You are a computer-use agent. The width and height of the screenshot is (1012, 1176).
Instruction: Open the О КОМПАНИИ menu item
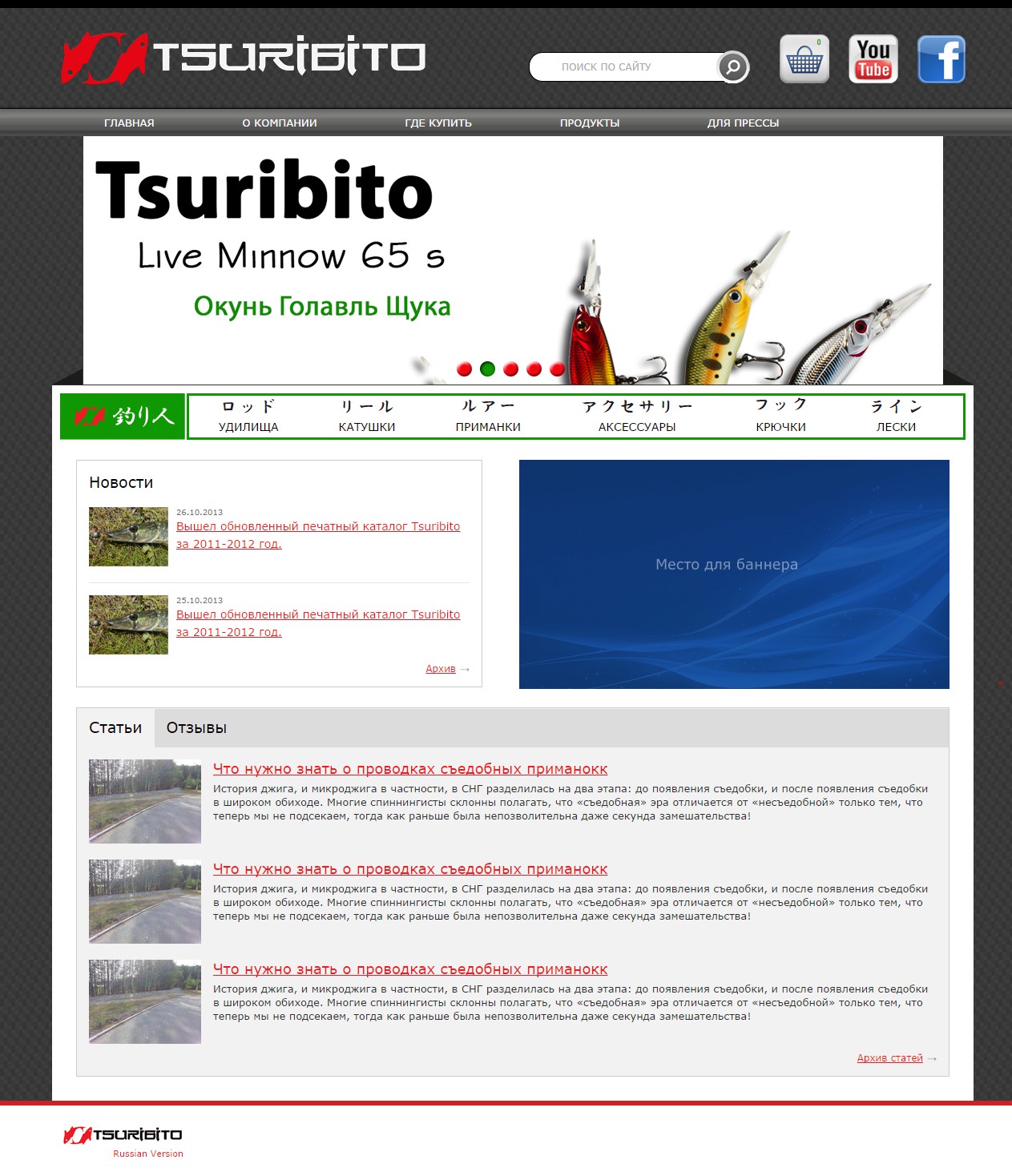(x=280, y=123)
